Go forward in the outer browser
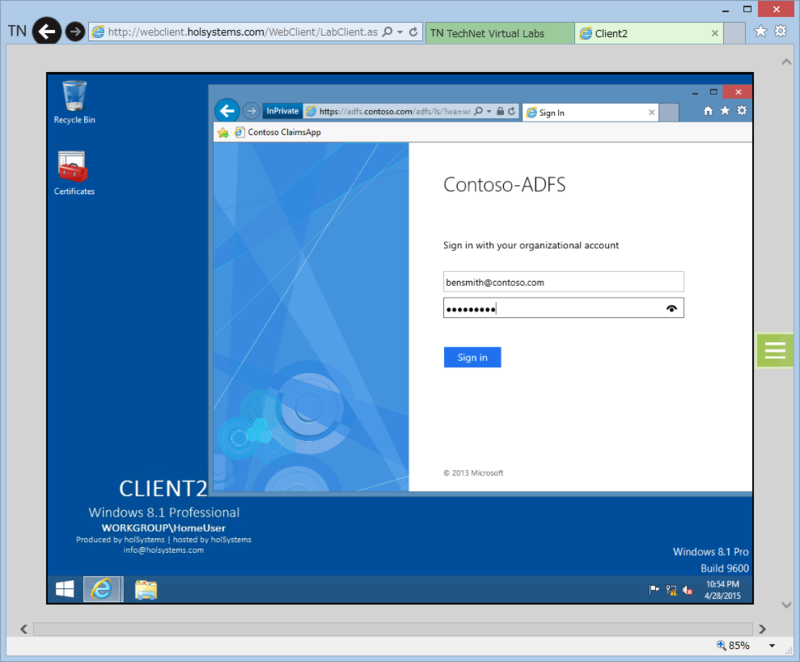This screenshot has width=800, height=662. pyautogui.click(x=75, y=32)
